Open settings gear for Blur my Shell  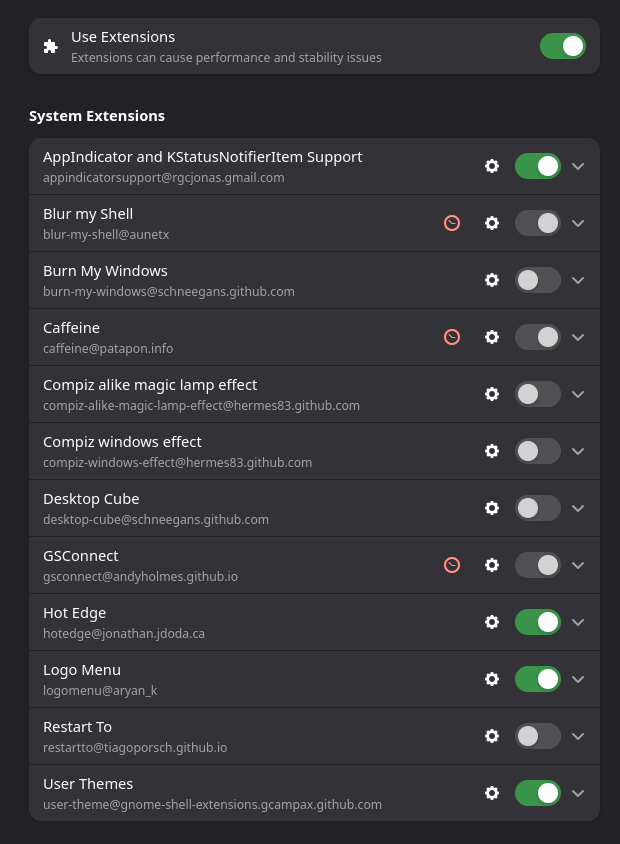[x=491, y=223]
